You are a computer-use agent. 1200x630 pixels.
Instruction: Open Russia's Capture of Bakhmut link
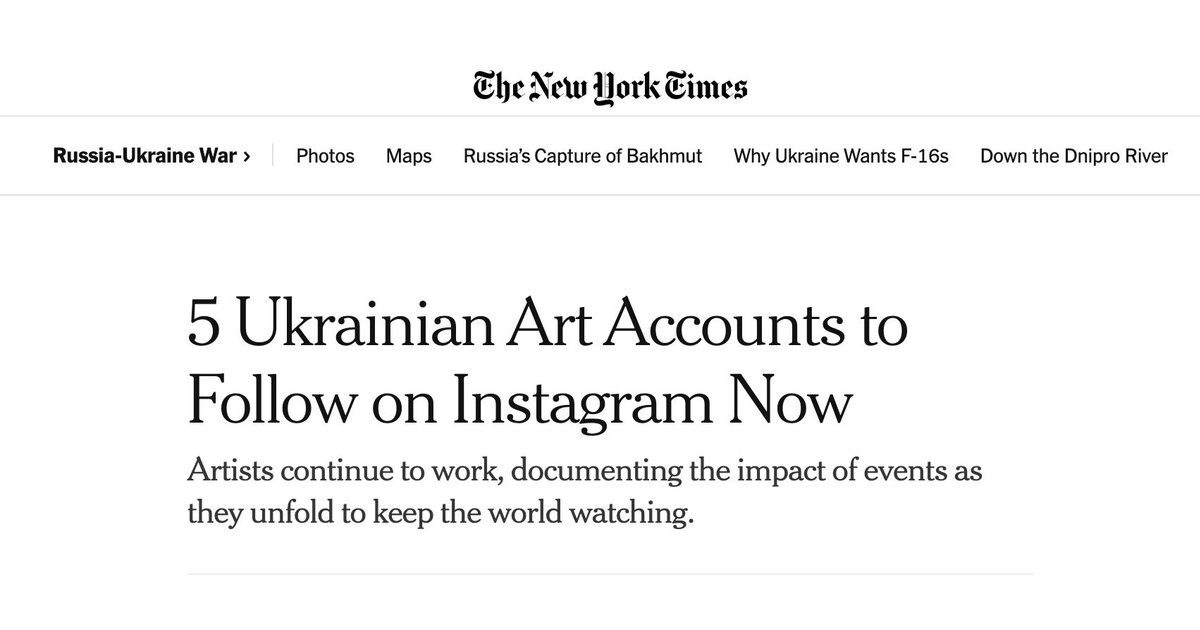point(582,156)
